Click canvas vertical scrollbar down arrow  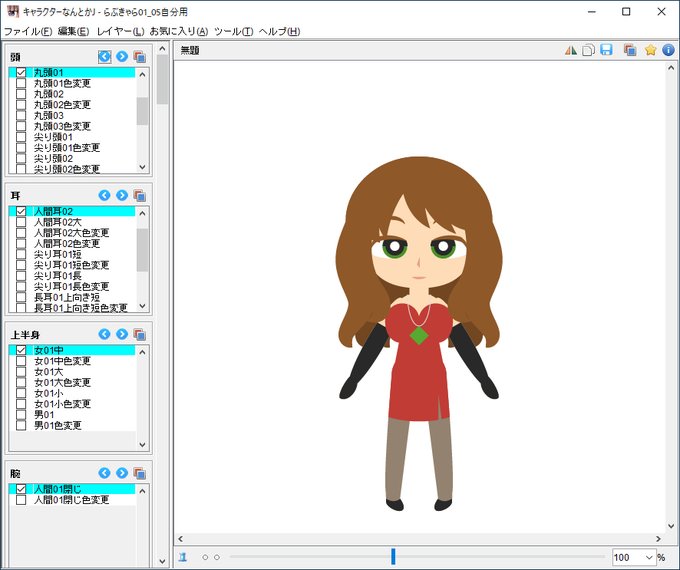(671, 526)
